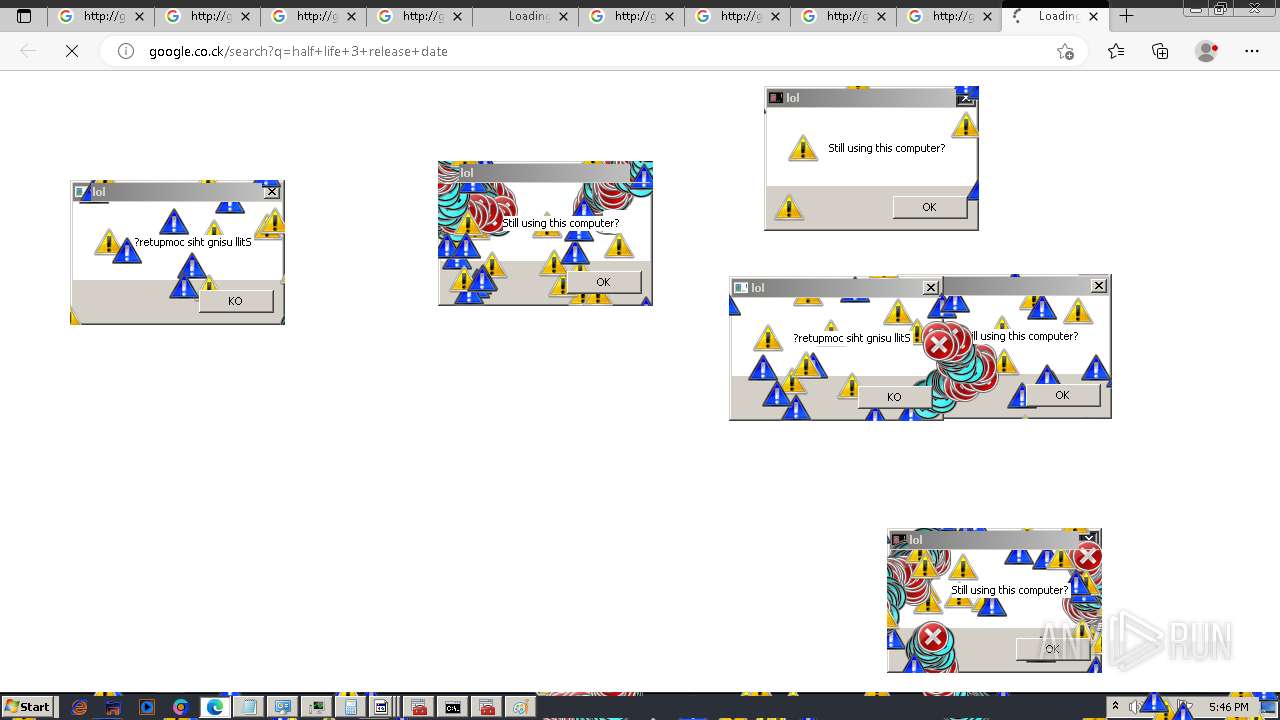Open the Calculator taskbar item
The image size is (1280, 720).
pyautogui.click(x=351, y=707)
